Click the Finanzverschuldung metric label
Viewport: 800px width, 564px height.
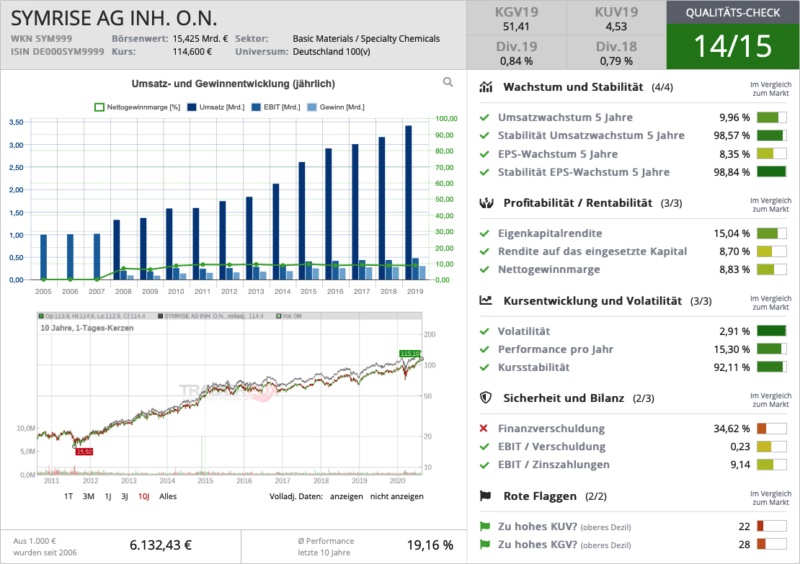(x=551, y=428)
